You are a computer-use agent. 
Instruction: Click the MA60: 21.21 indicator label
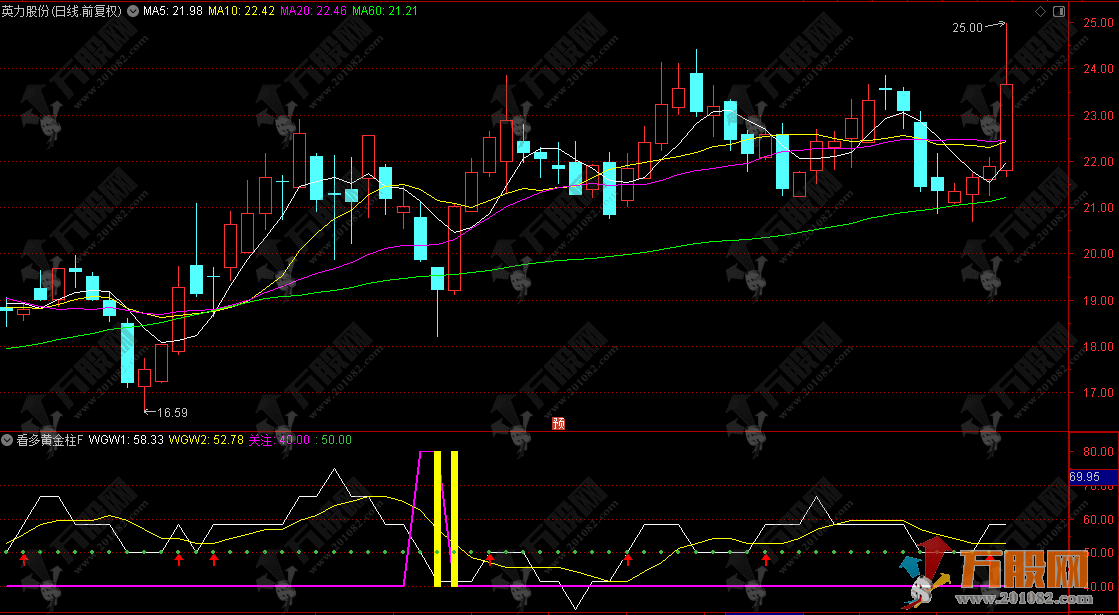pyautogui.click(x=385, y=11)
